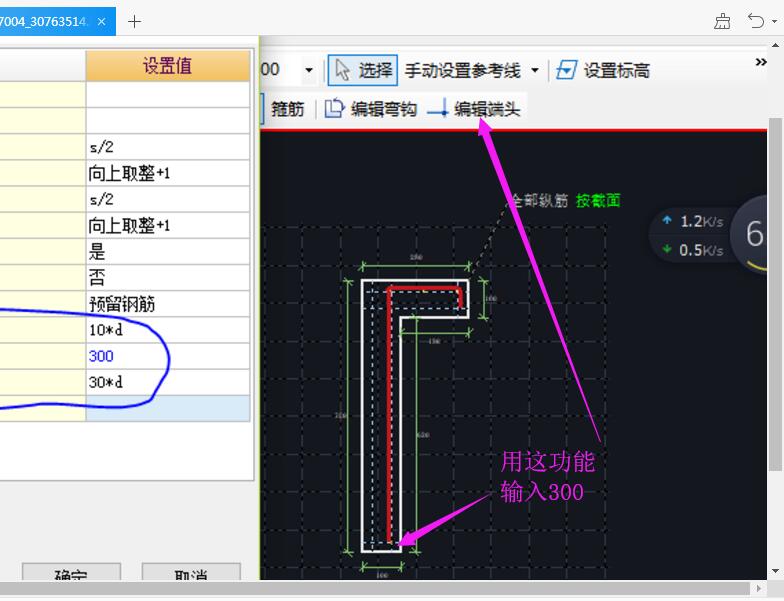The image size is (784, 601).
Task: Click the 否 value cell
Action: click(168, 278)
